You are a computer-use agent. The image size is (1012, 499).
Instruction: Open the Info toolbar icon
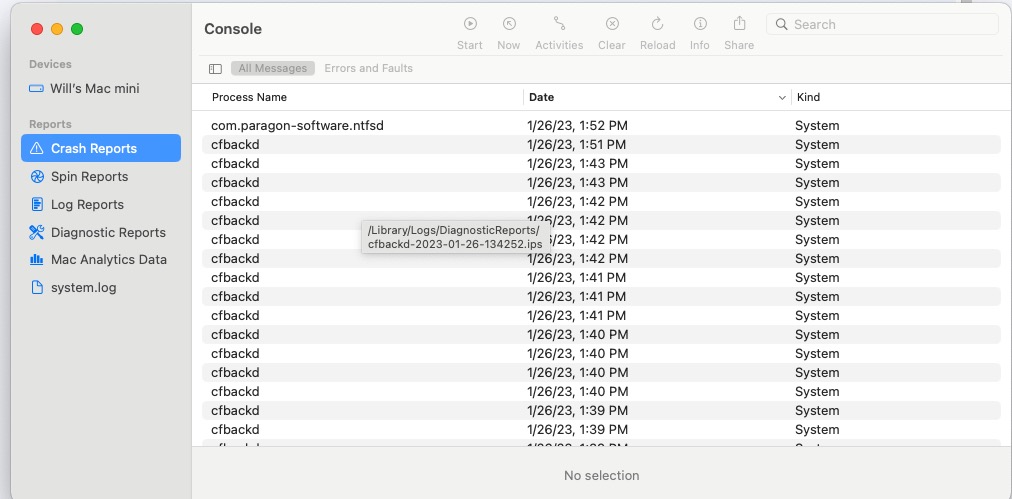700,24
